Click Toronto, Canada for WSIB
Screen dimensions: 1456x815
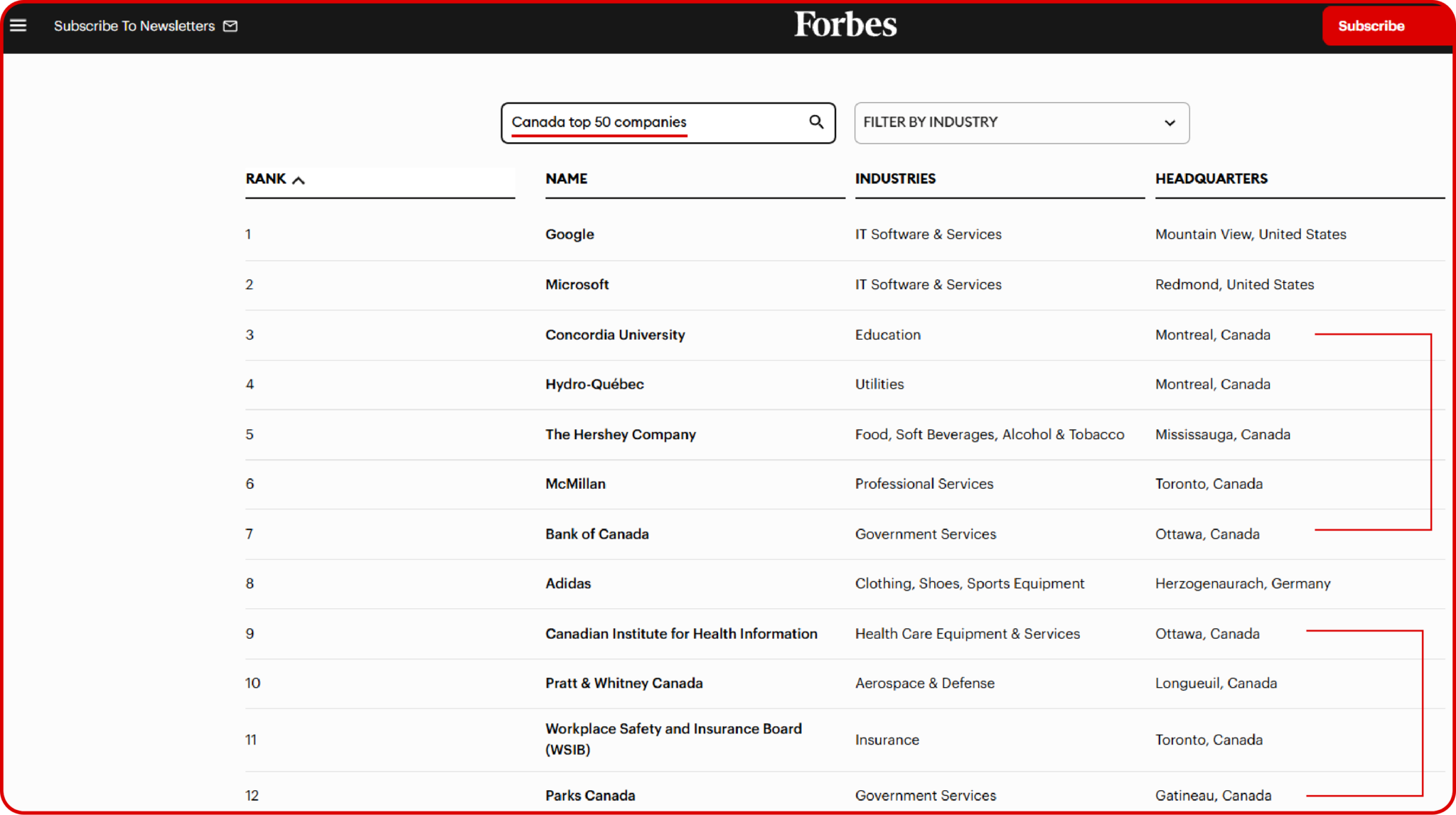click(1209, 740)
